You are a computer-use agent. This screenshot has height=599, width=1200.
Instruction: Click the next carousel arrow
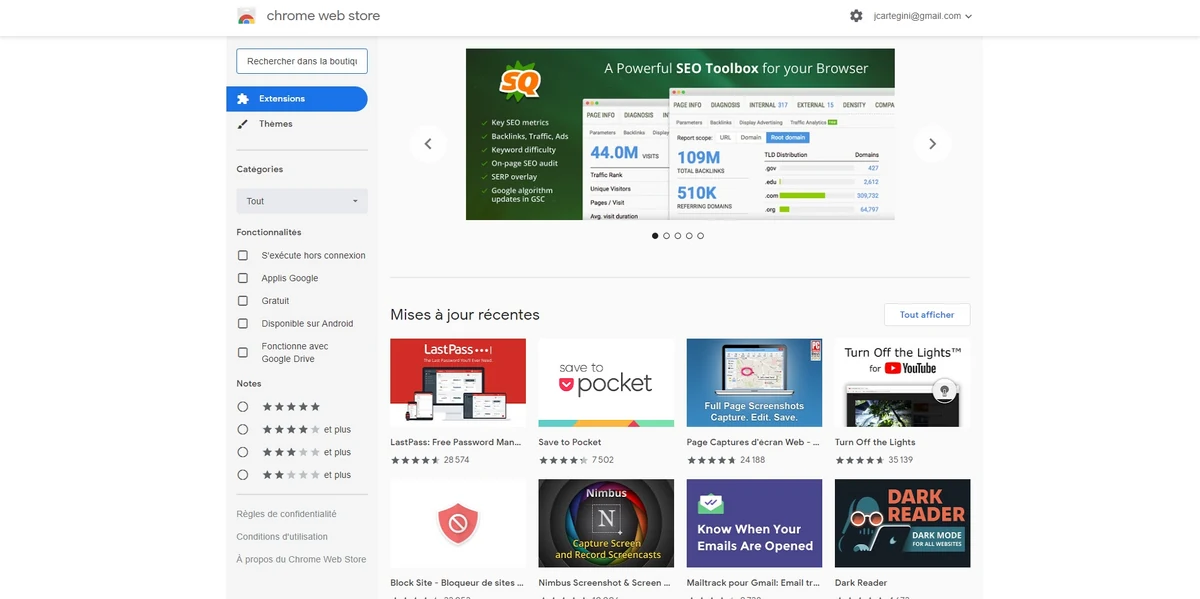click(931, 143)
